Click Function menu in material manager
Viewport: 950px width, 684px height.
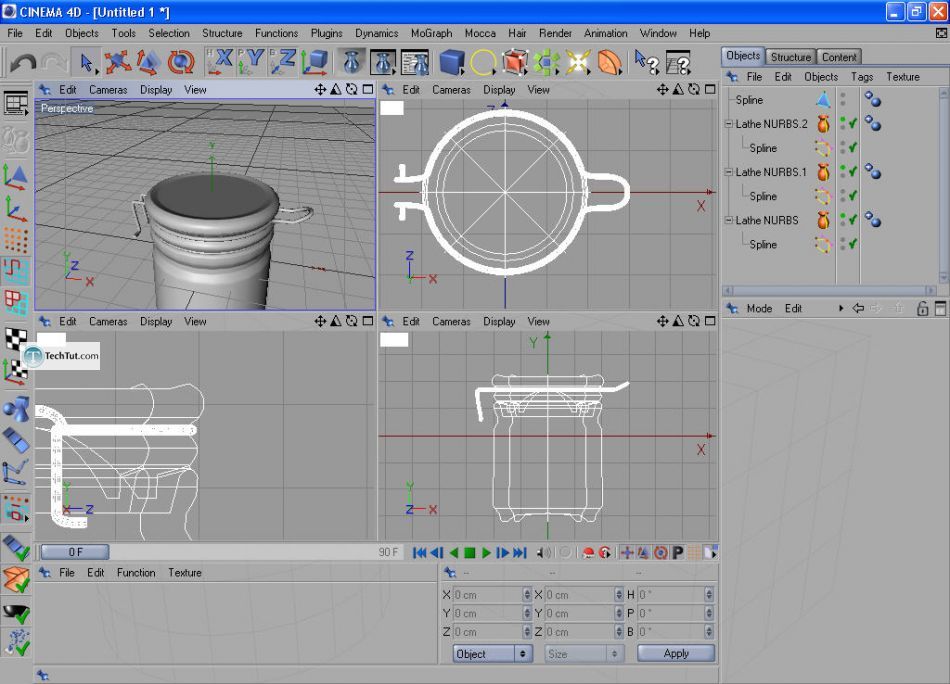coord(136,573)
